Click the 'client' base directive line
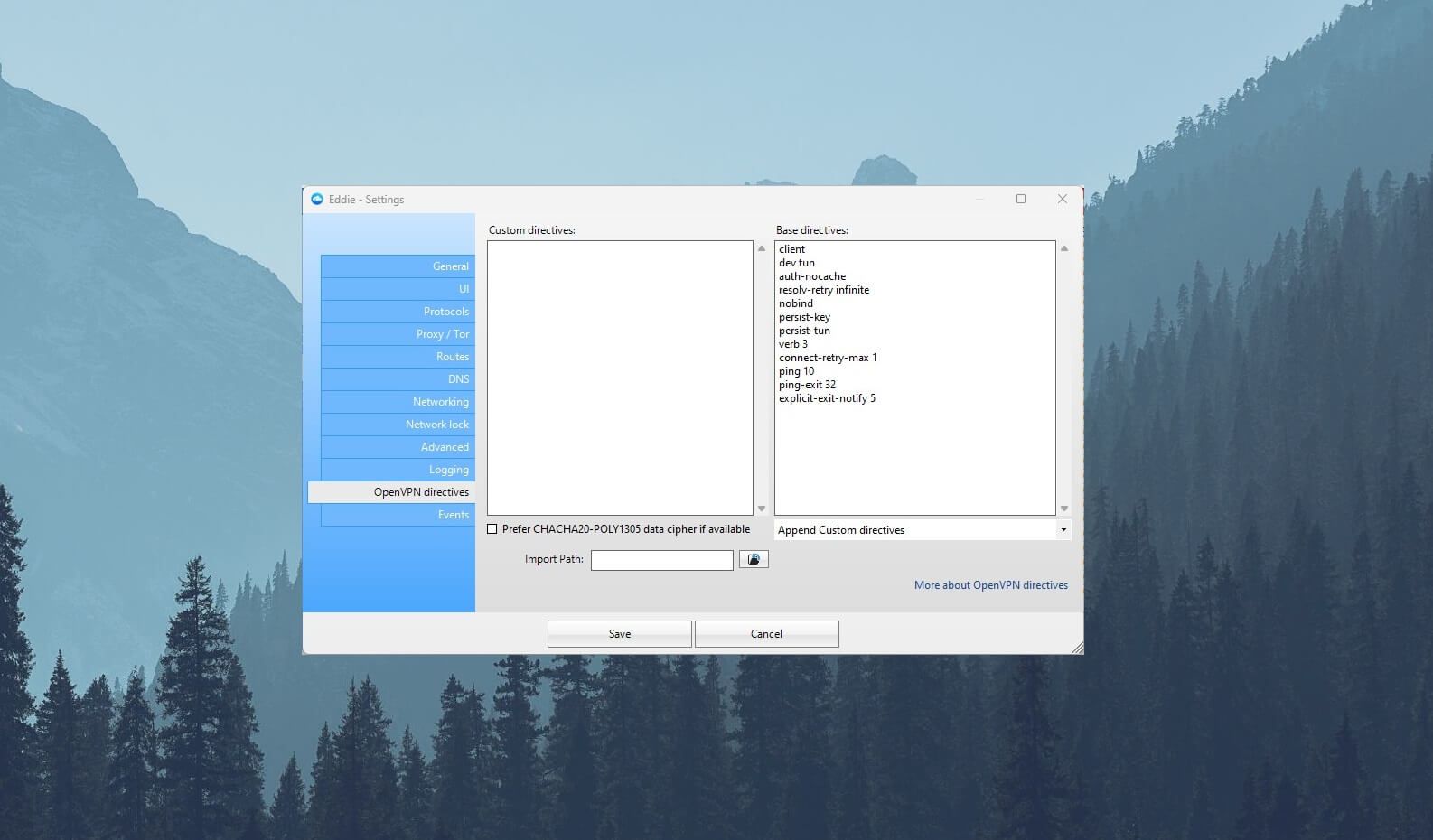The height and width of the screenshot is (840, 1433). click(792, 249)
